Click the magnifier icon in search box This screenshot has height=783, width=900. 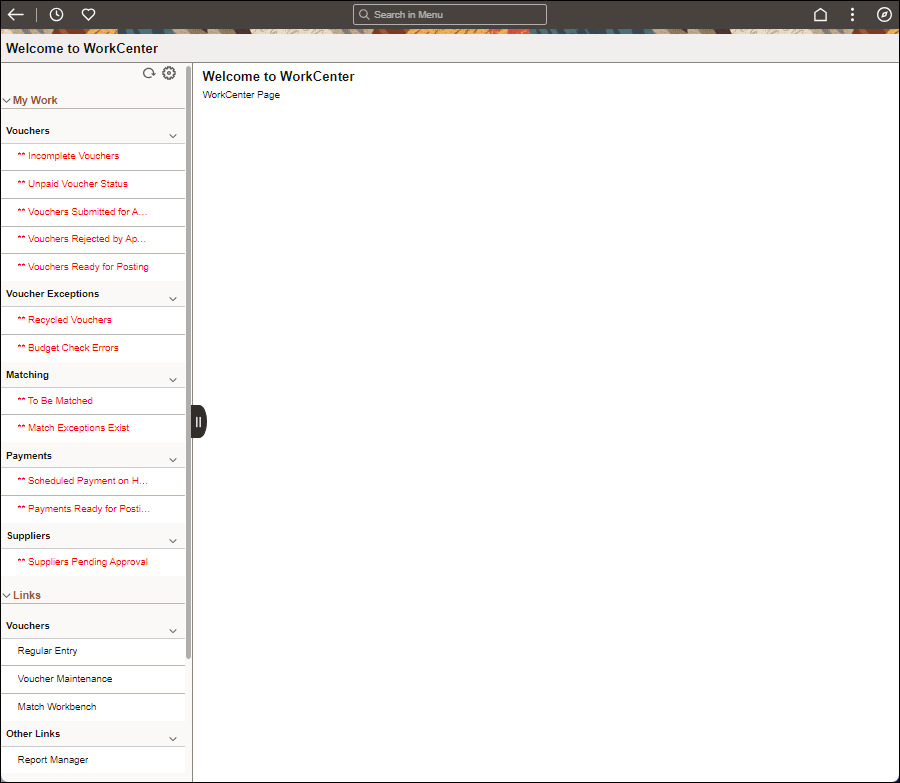364,14
